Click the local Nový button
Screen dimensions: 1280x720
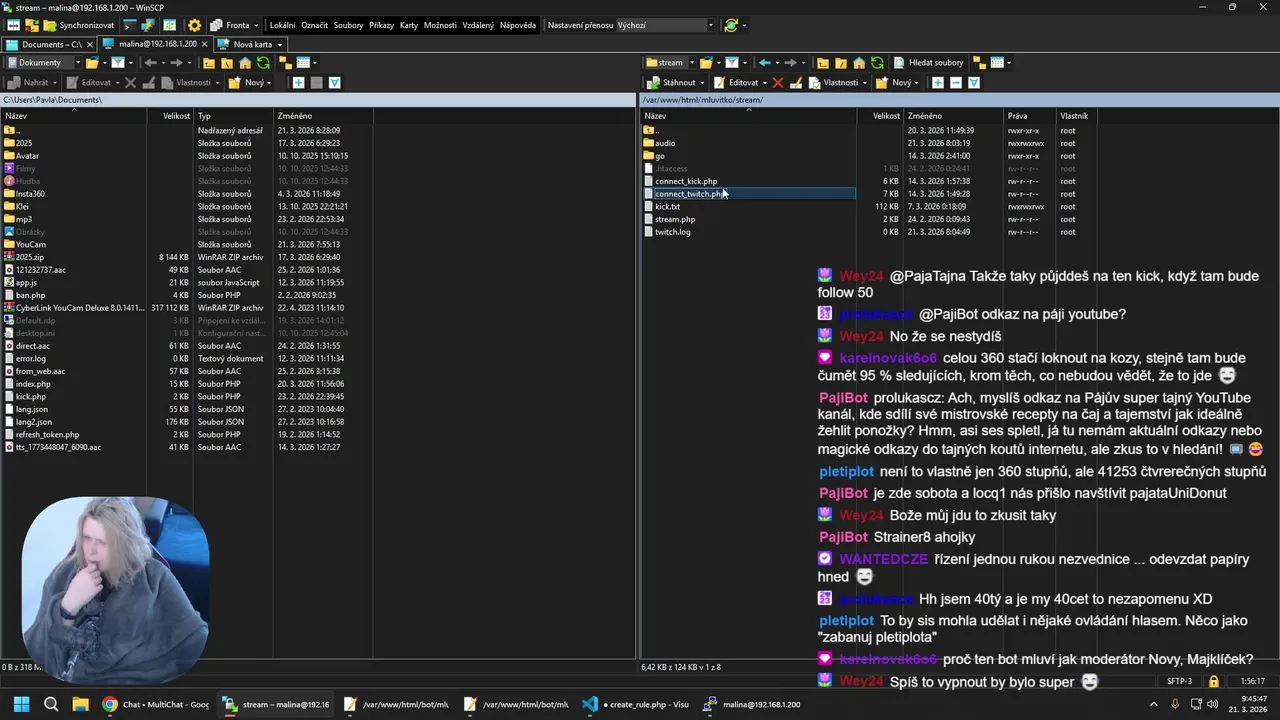click(249, 82)
